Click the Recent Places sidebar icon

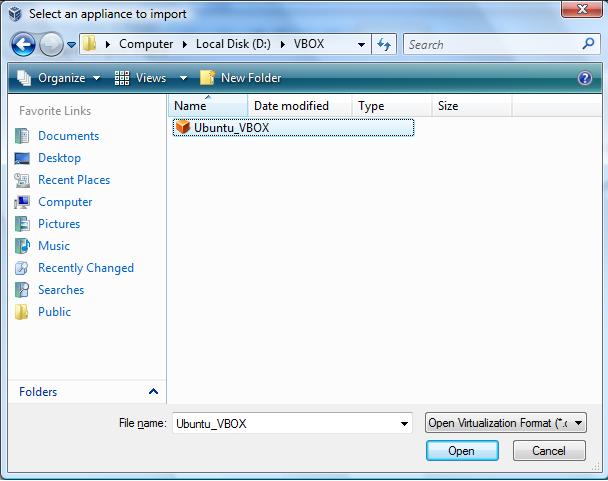[x=22, y=180]
